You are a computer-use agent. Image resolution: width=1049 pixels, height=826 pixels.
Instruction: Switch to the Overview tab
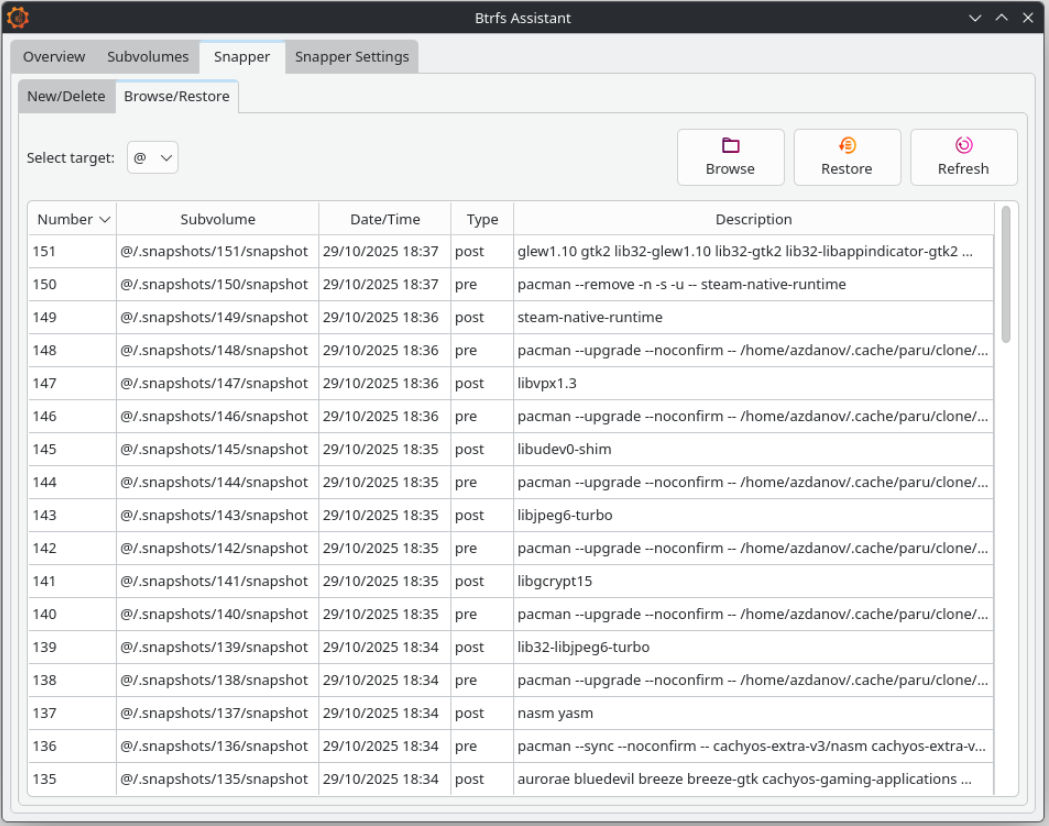coord(54,57)
